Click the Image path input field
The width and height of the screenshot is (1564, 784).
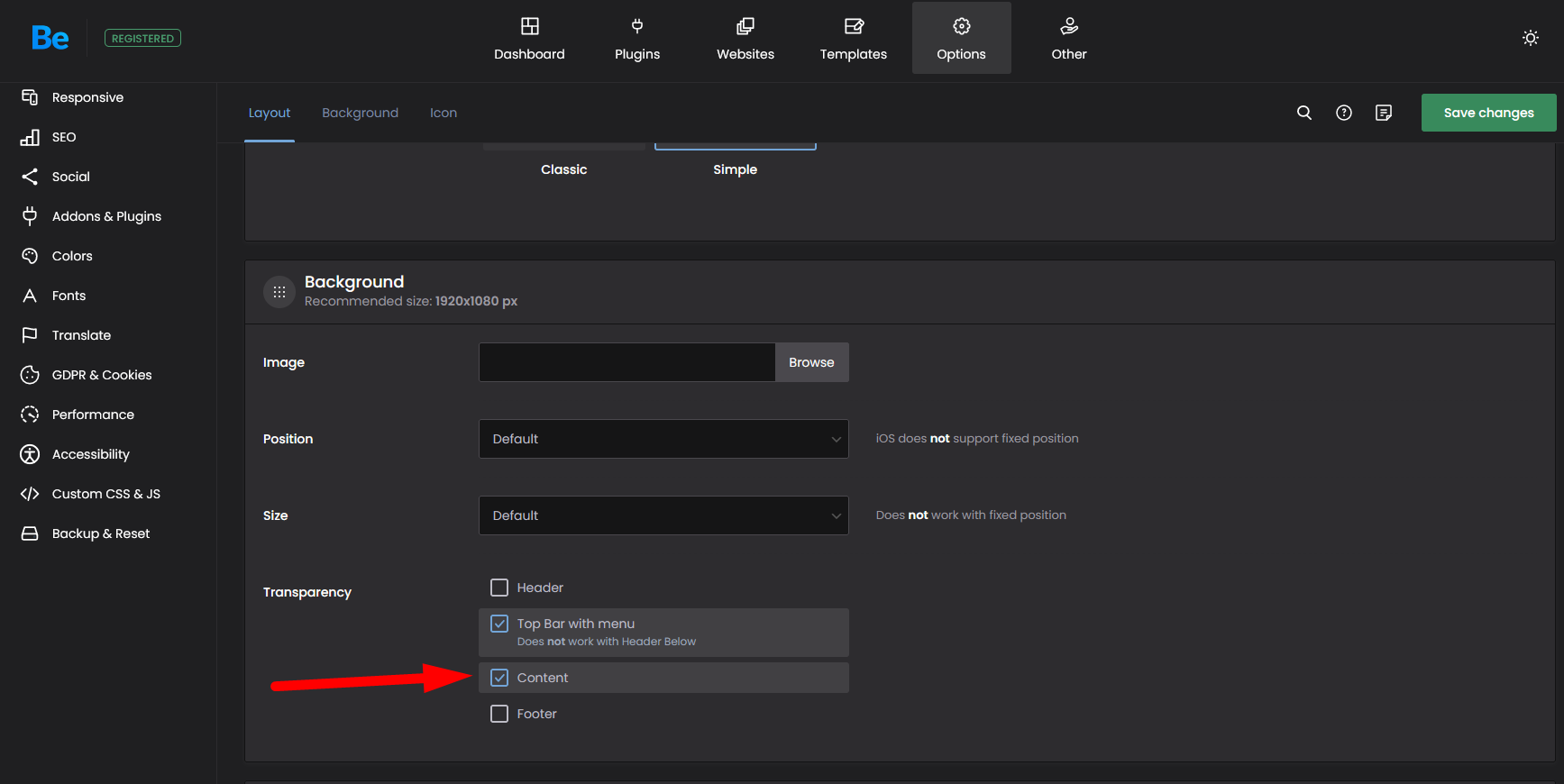[x=627, y=362]
